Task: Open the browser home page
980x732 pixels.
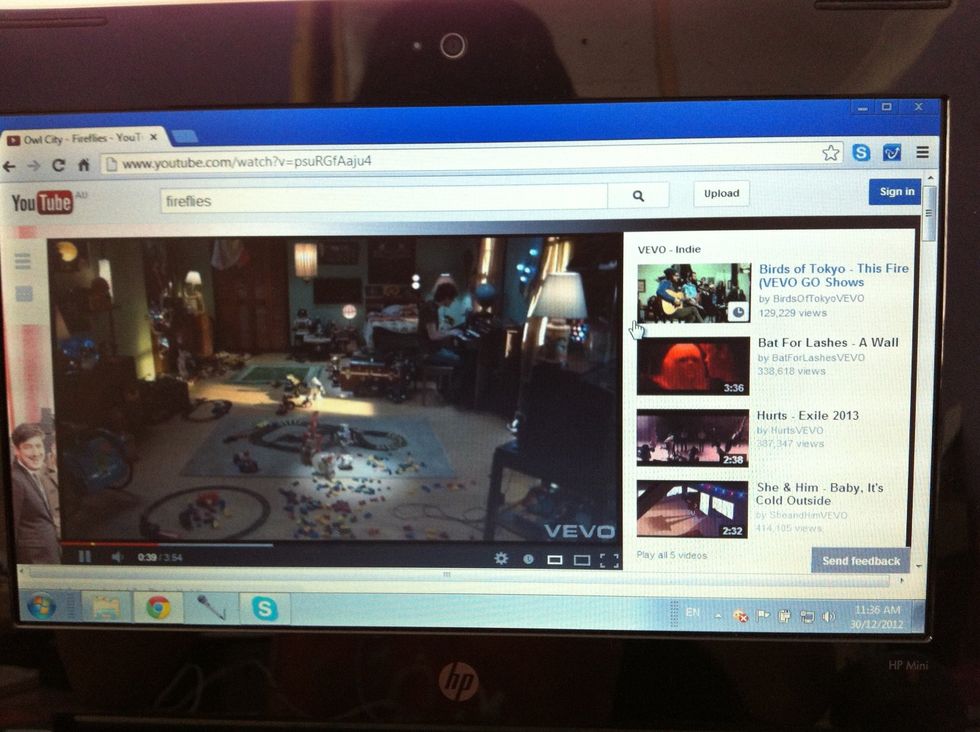Action: coord(83,165)
